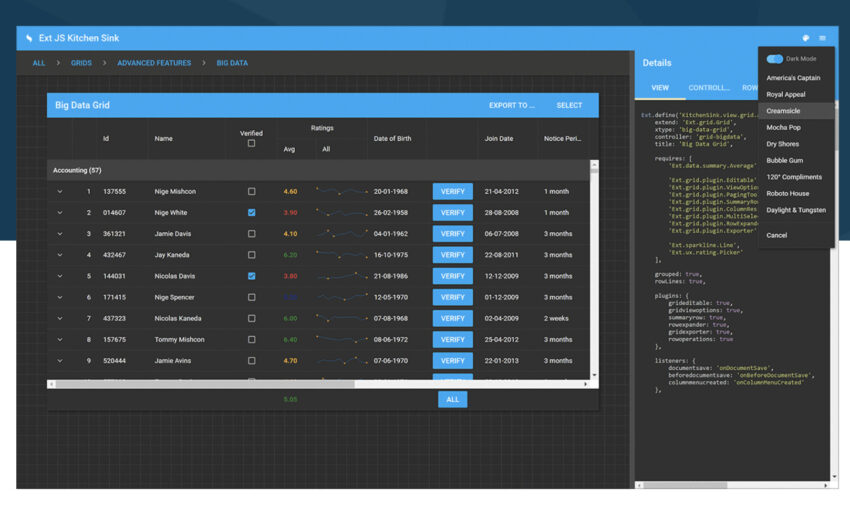Click VERIFY button for Nige Mishcon
This screenshot has height=510, width=850.
click(453, 191)
